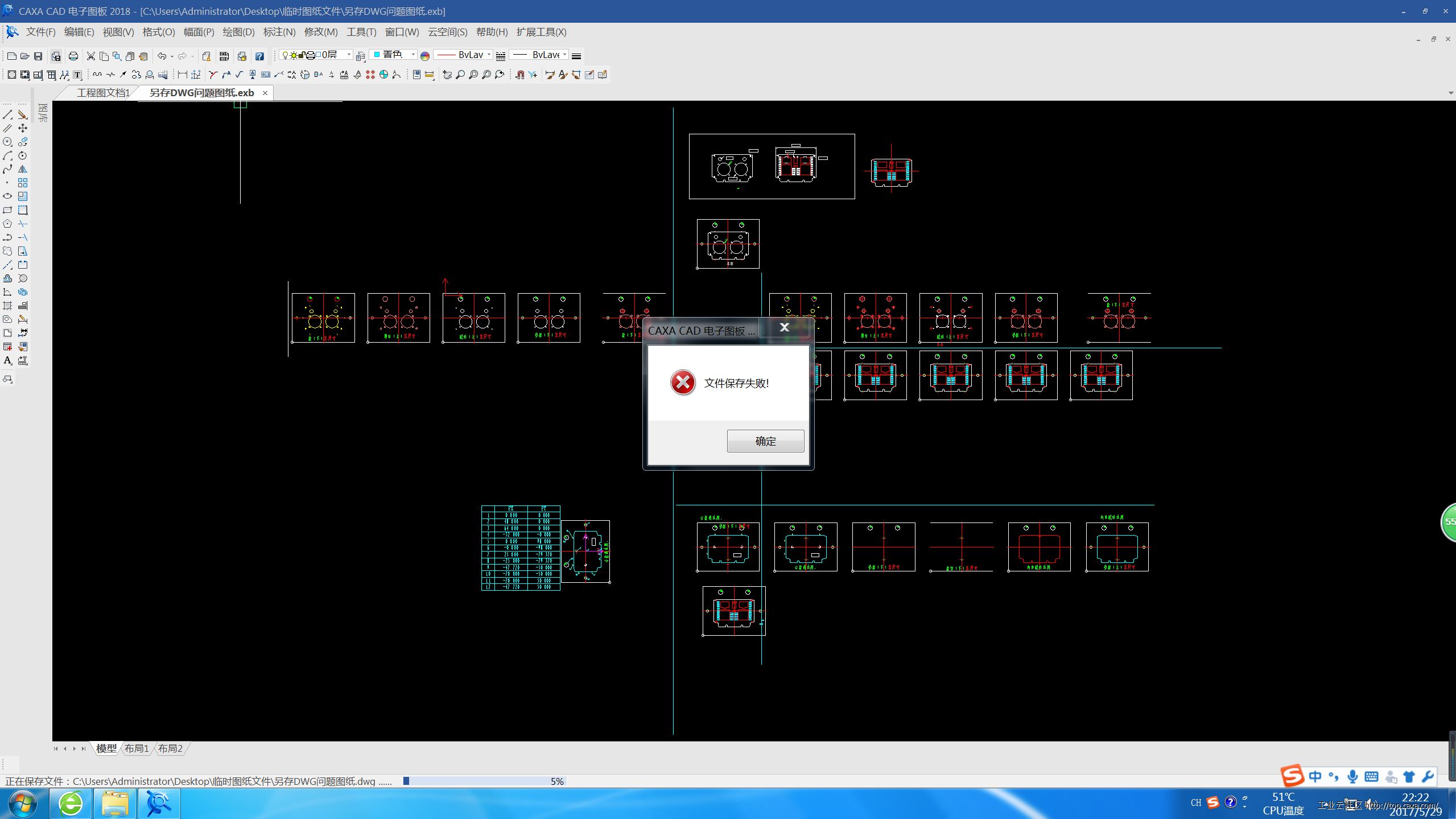This screenshot has width=1456, height=819.
Task: Open the color wheel picker icon
Action: [425, 56]
